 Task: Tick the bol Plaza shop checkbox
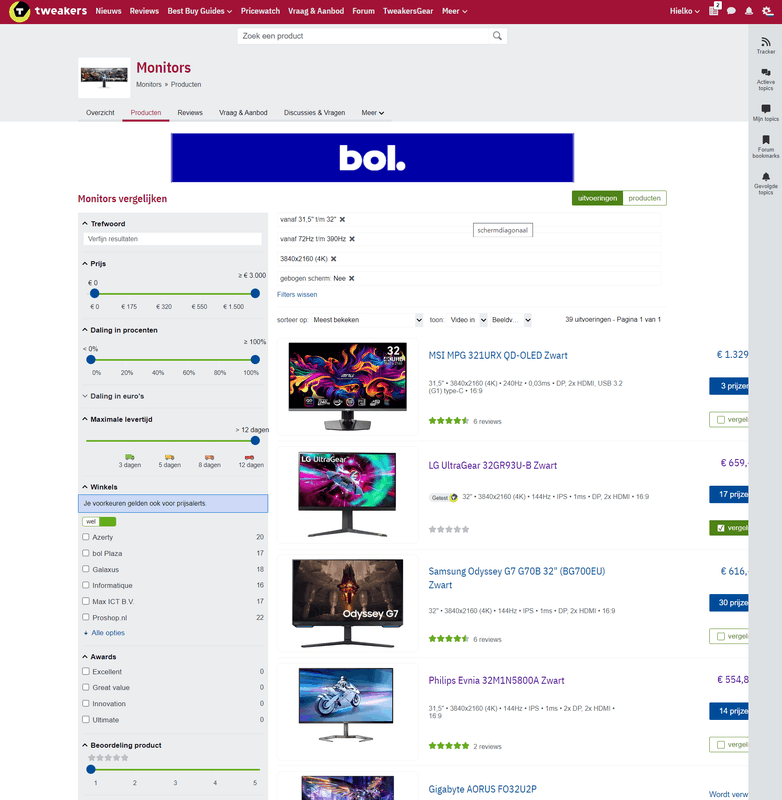point(86,553)
